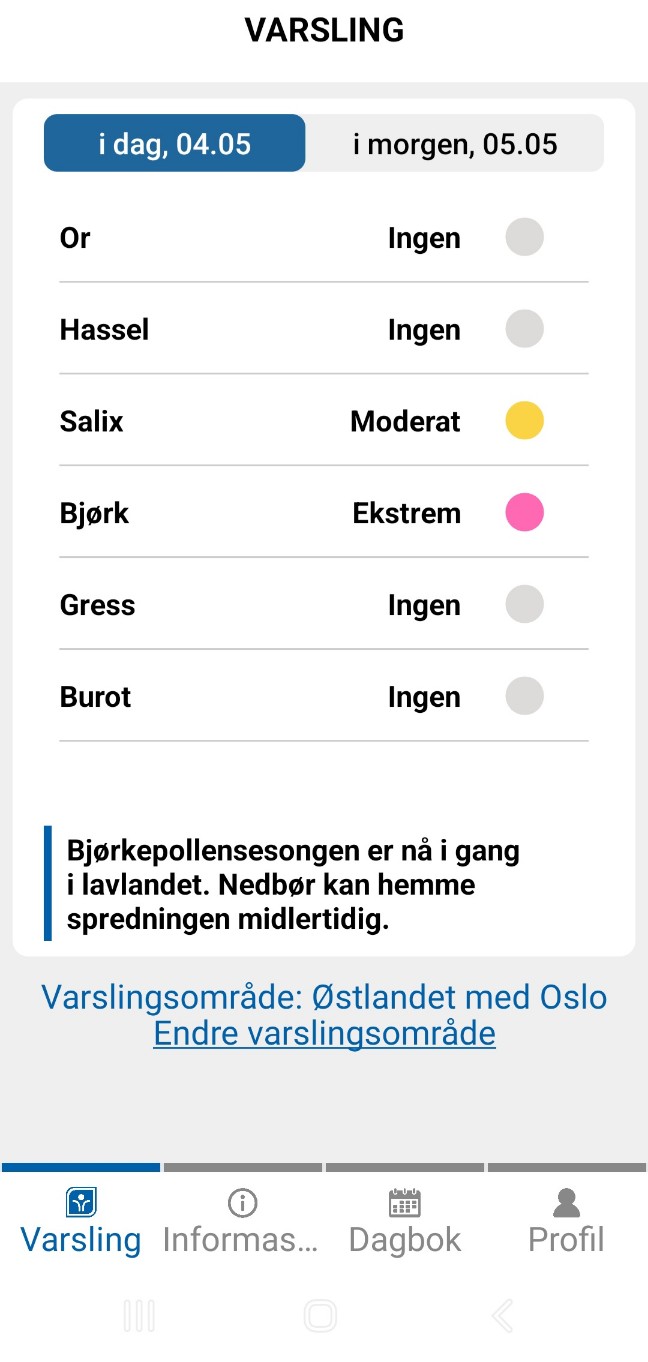Tap the yellow Salix pollen level dot
The image size is (648, 1362).
(524, 421)
